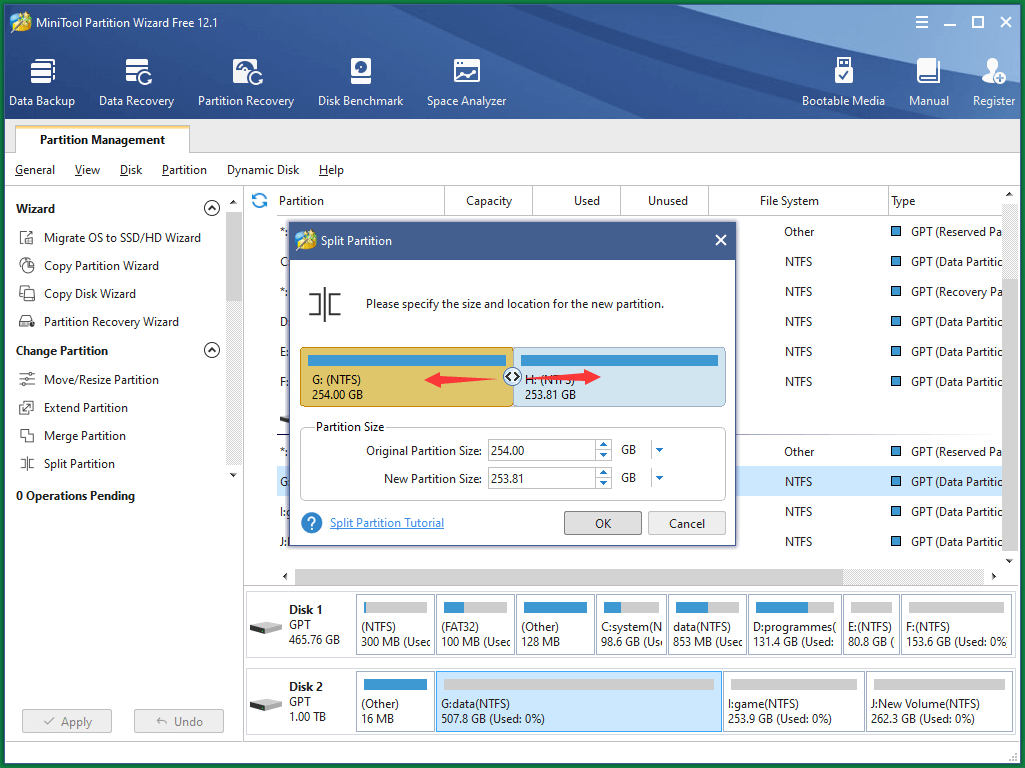Click the Undo button
The image size is (1025, 768).
(x=178, y=722)
